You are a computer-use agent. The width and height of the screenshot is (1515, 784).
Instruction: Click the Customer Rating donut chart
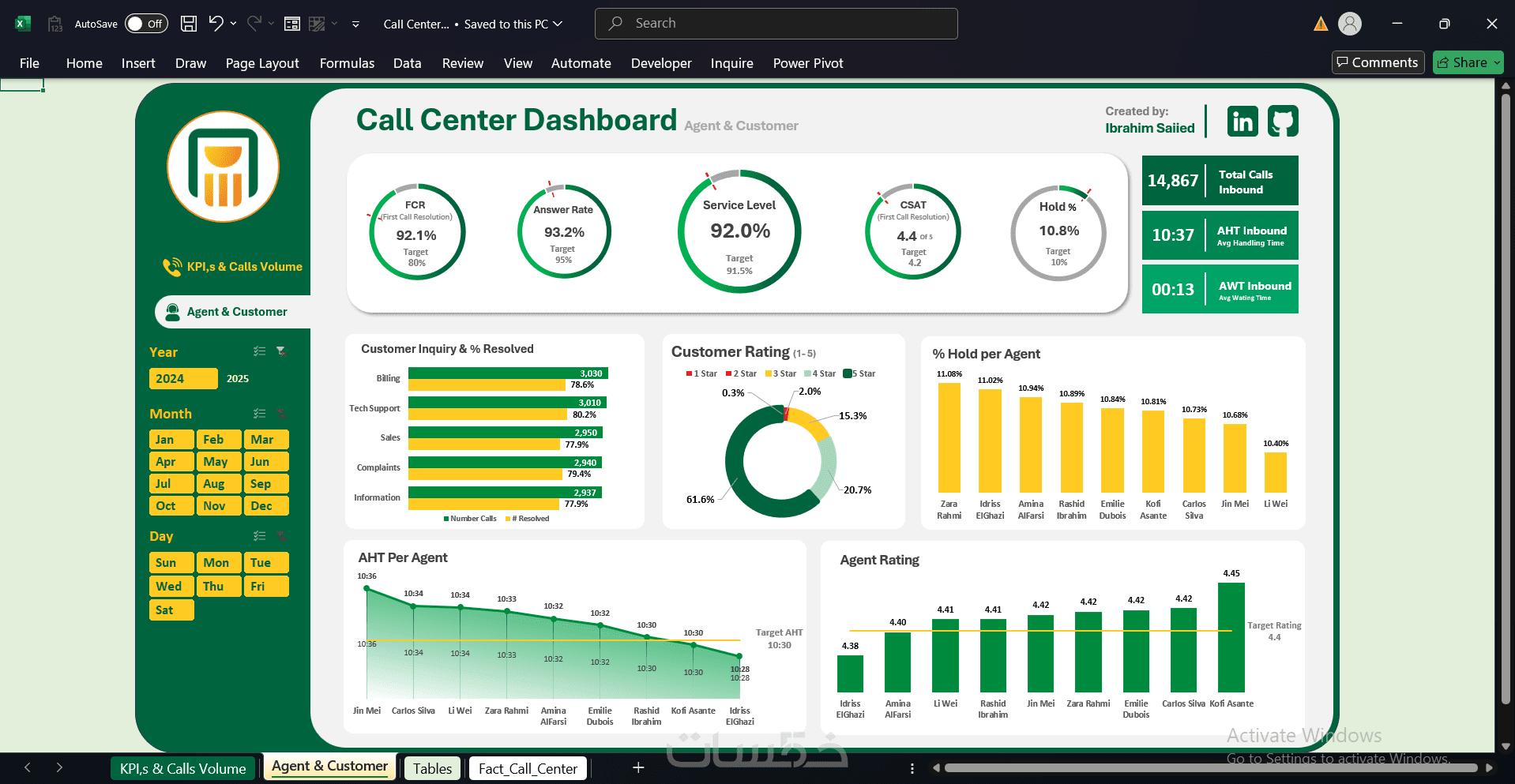pos(780,462)
